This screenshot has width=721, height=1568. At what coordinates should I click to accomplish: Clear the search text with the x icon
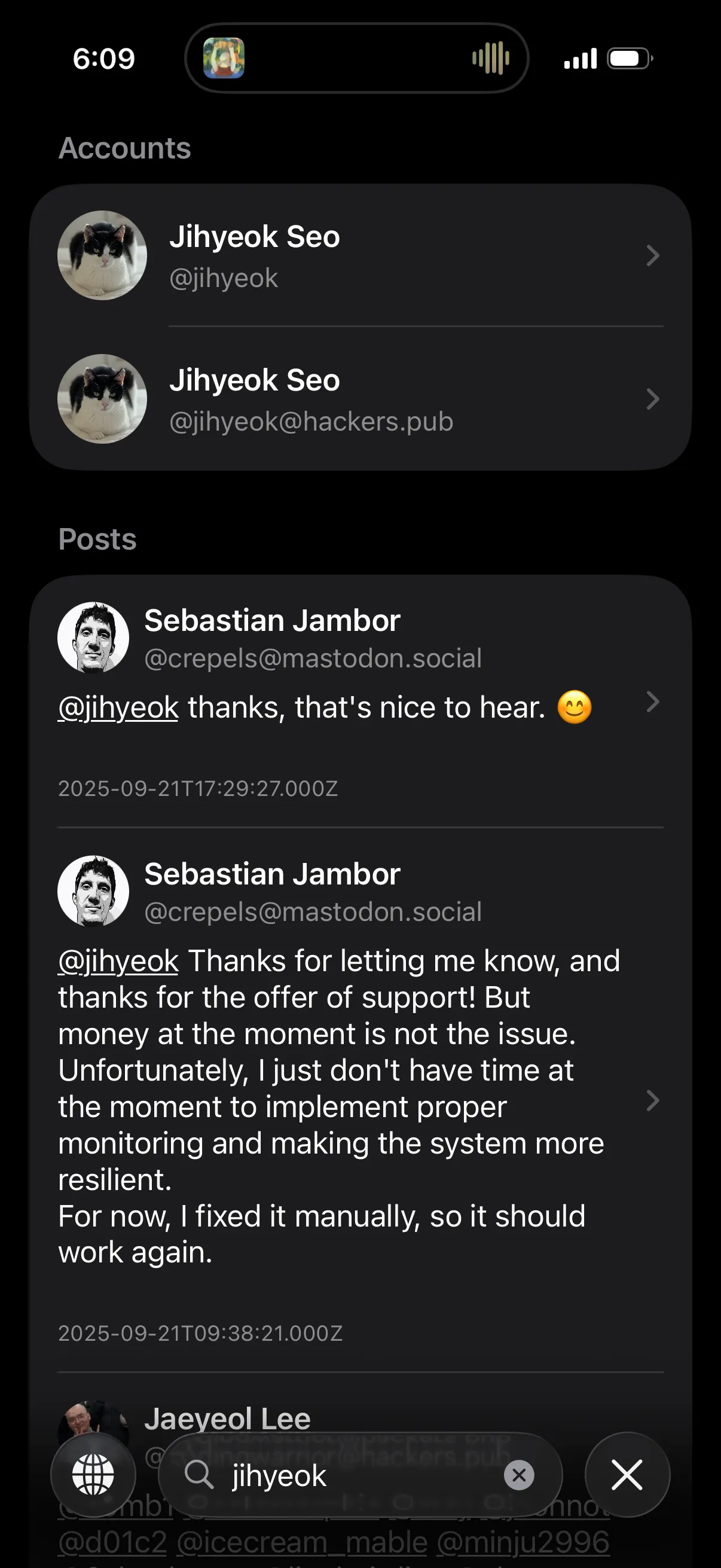[x=519, y=1475]
